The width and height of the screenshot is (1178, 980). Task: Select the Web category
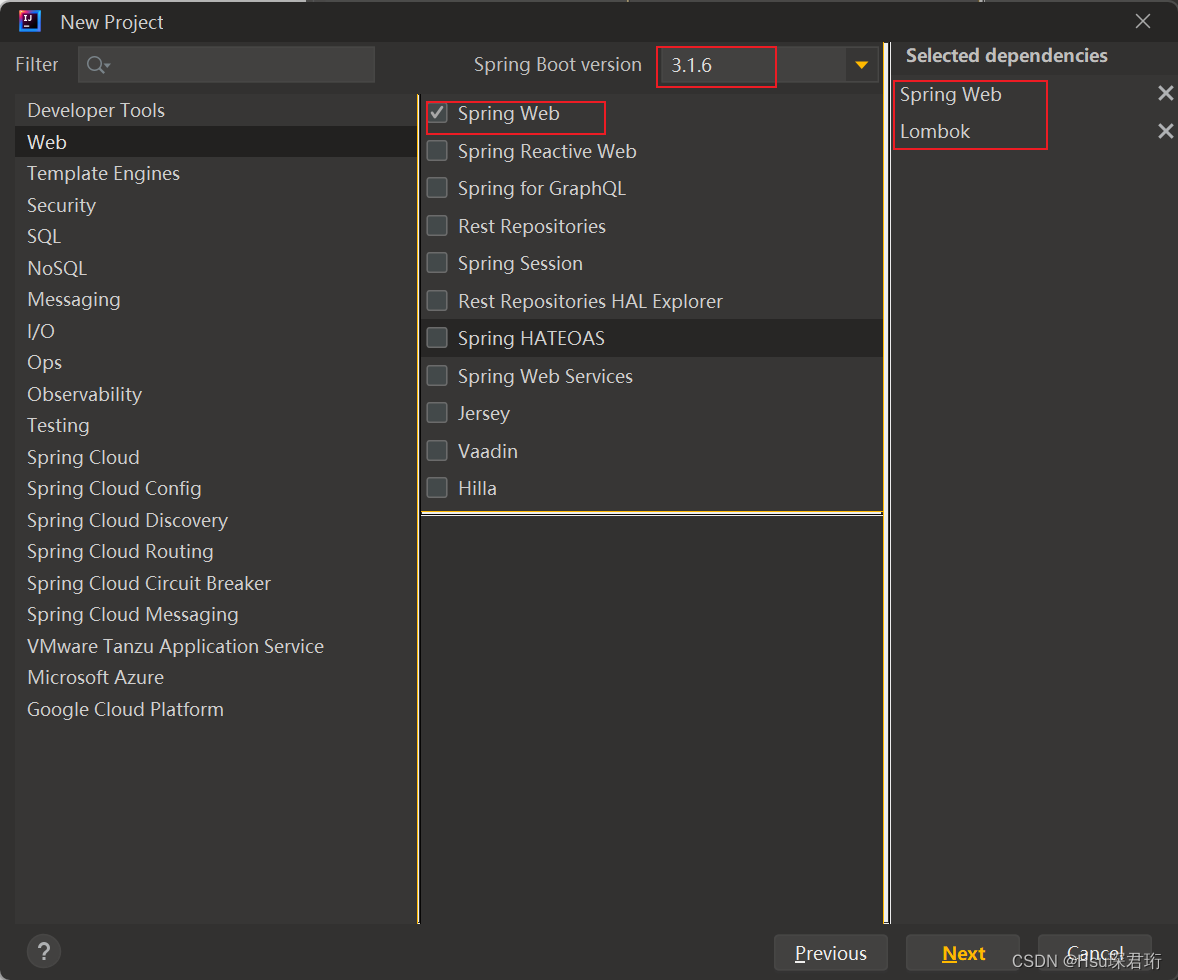point(216,142)
